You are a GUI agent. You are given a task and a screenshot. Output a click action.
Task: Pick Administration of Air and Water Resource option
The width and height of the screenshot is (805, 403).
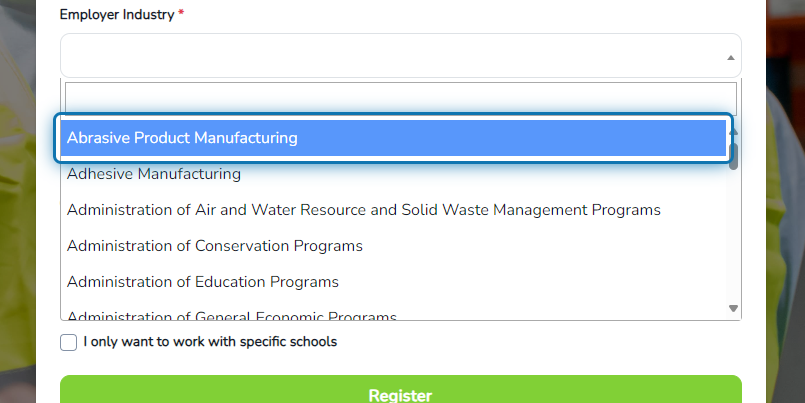(393, 209)
